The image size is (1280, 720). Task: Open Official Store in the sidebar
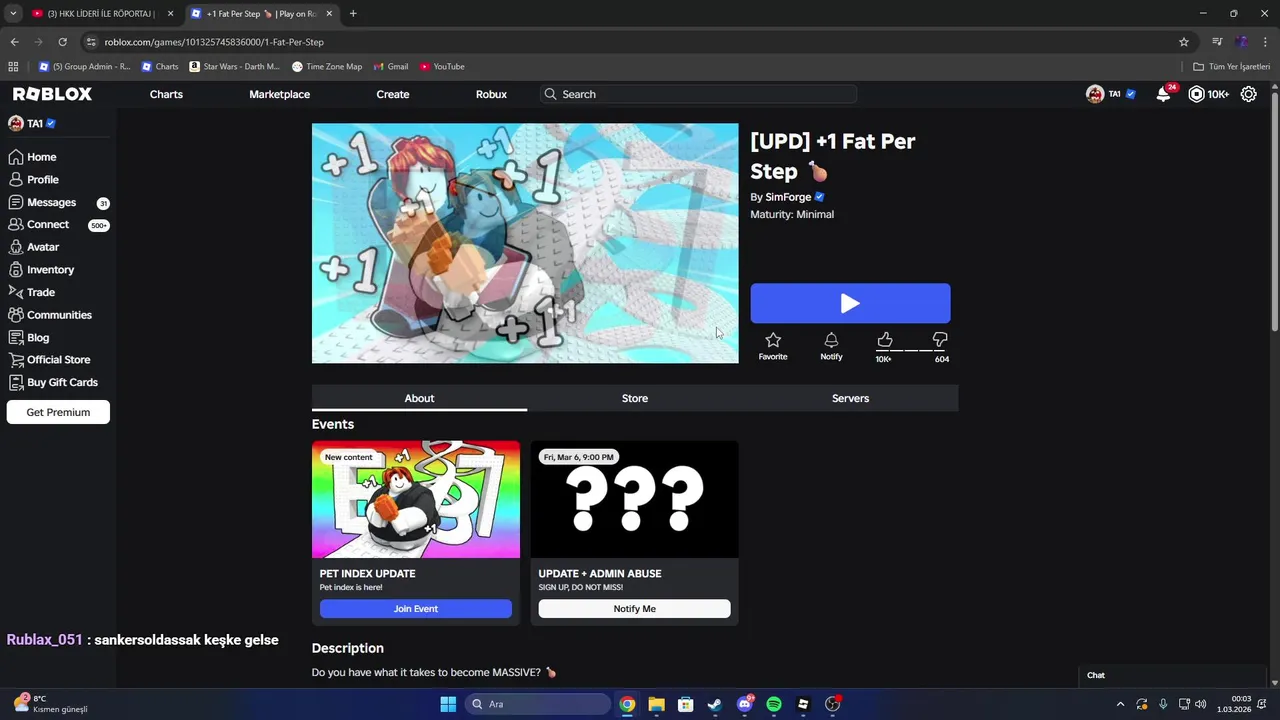[49, 360]
